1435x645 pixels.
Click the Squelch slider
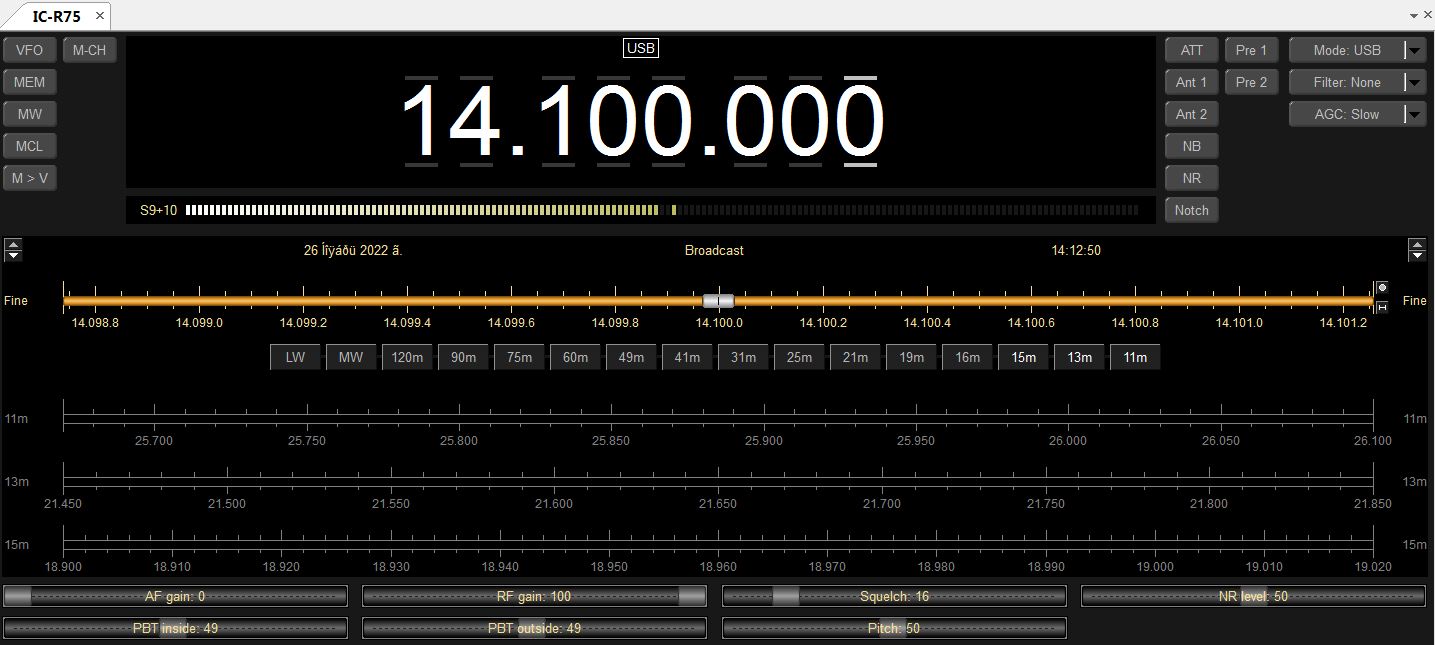point(894,596)
